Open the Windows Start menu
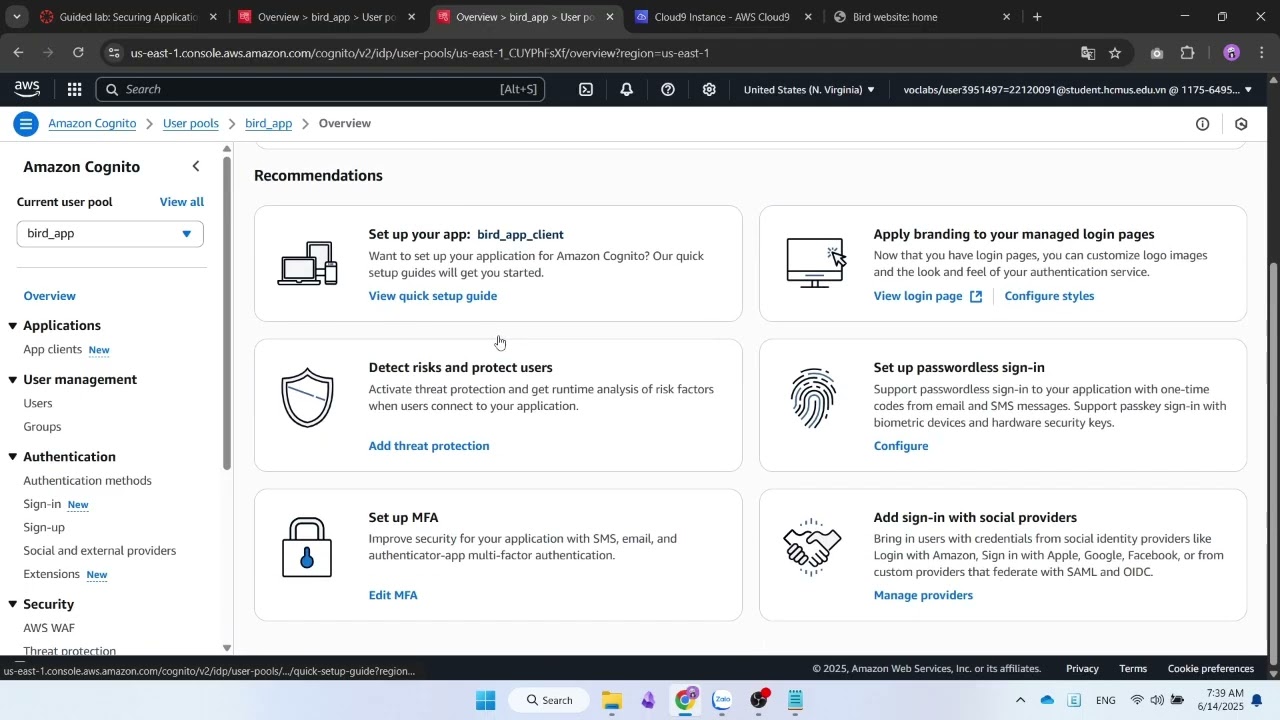1280x720 pixels. 485,700
